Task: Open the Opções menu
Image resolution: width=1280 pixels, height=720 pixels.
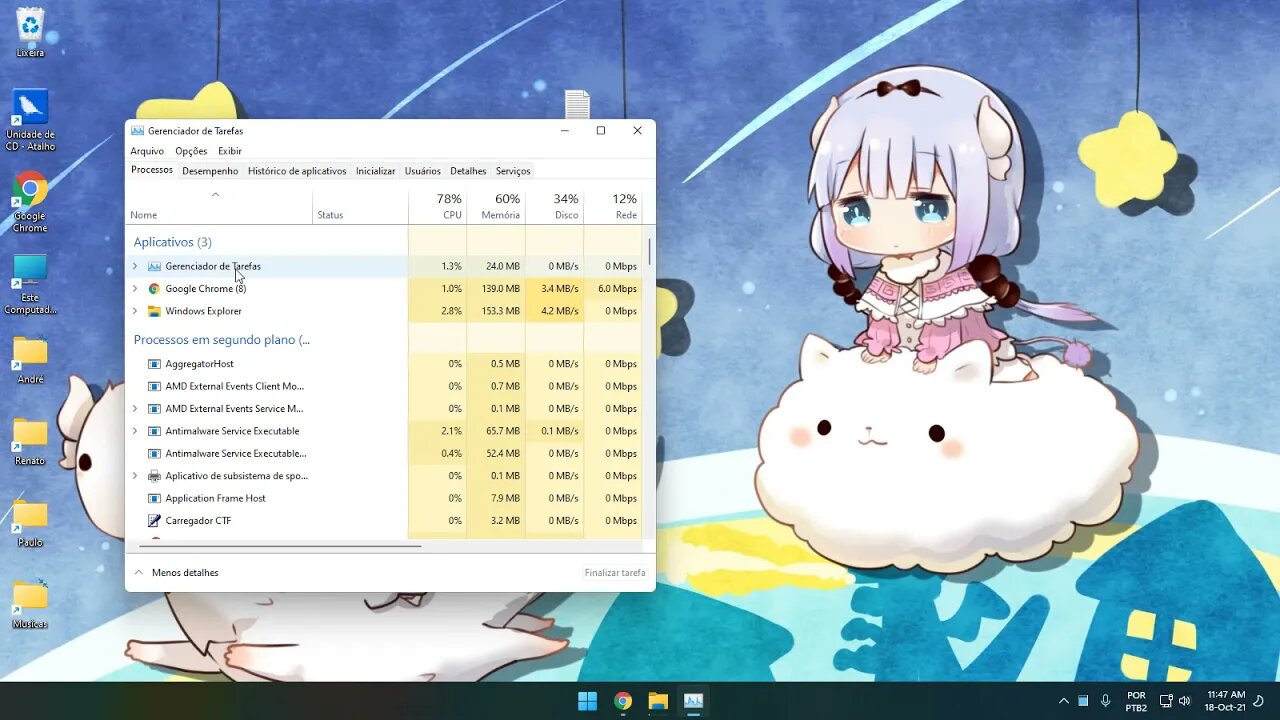Action: tap(191, 151)
